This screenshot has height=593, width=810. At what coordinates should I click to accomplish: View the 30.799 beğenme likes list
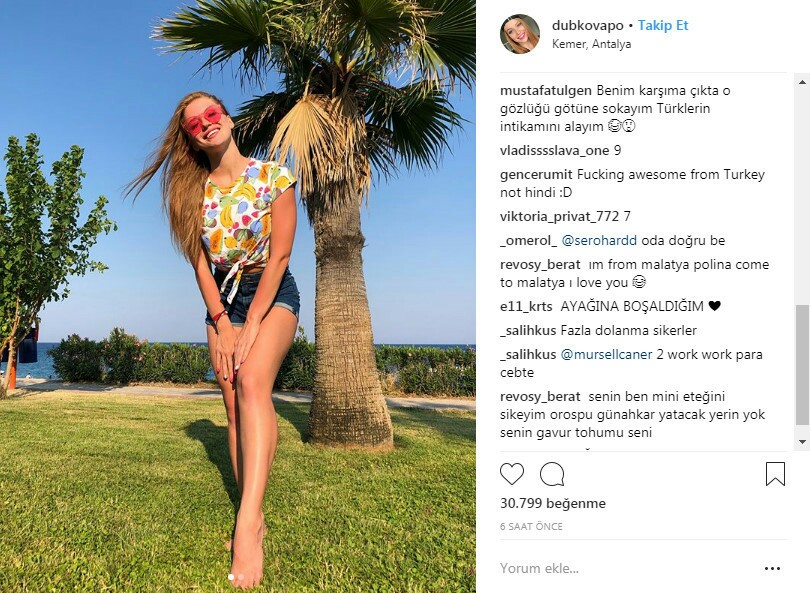[x=553, y=503]
